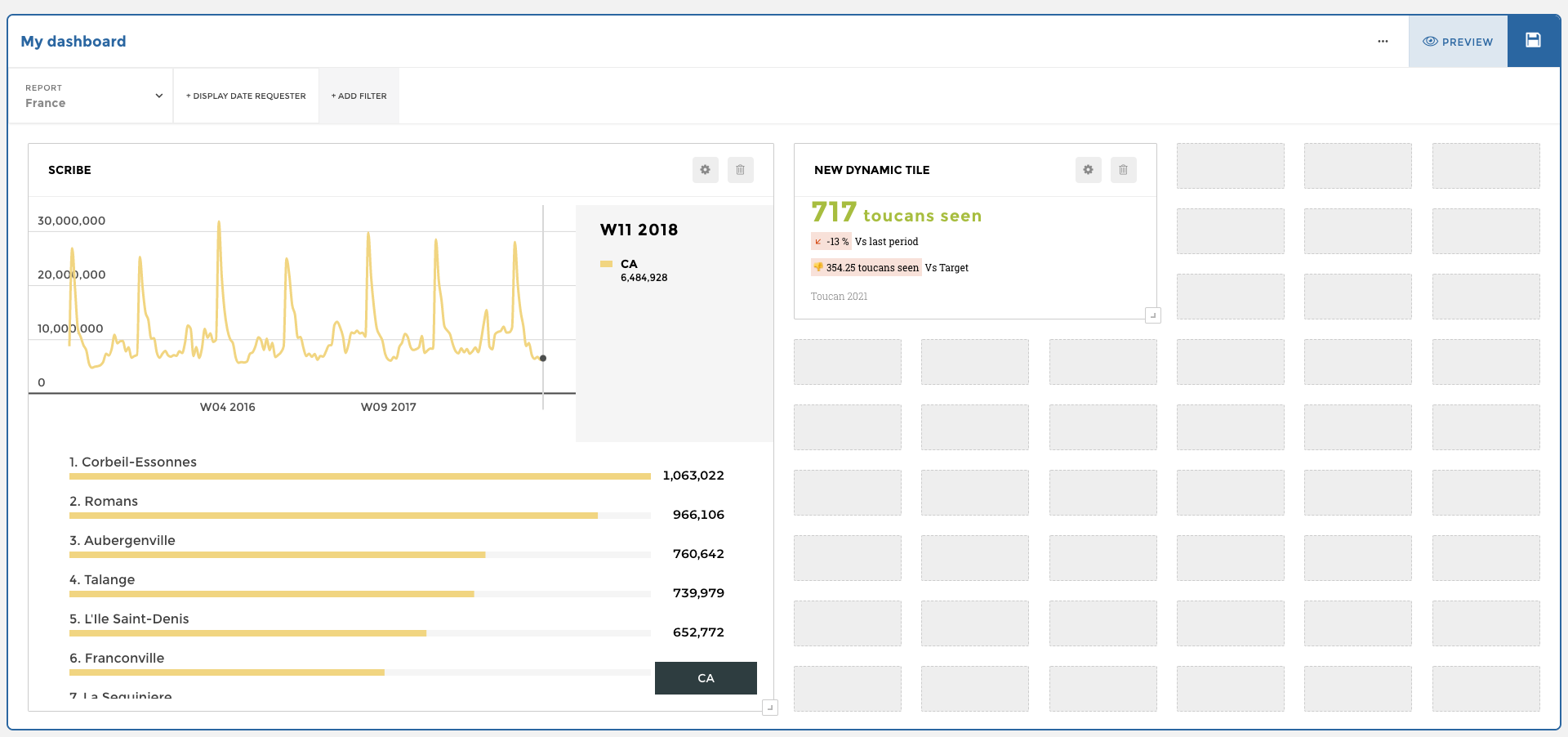This screenshot has width=1568, height=737.
Task: Click the dark CA selector button
Action: point(706,678)
